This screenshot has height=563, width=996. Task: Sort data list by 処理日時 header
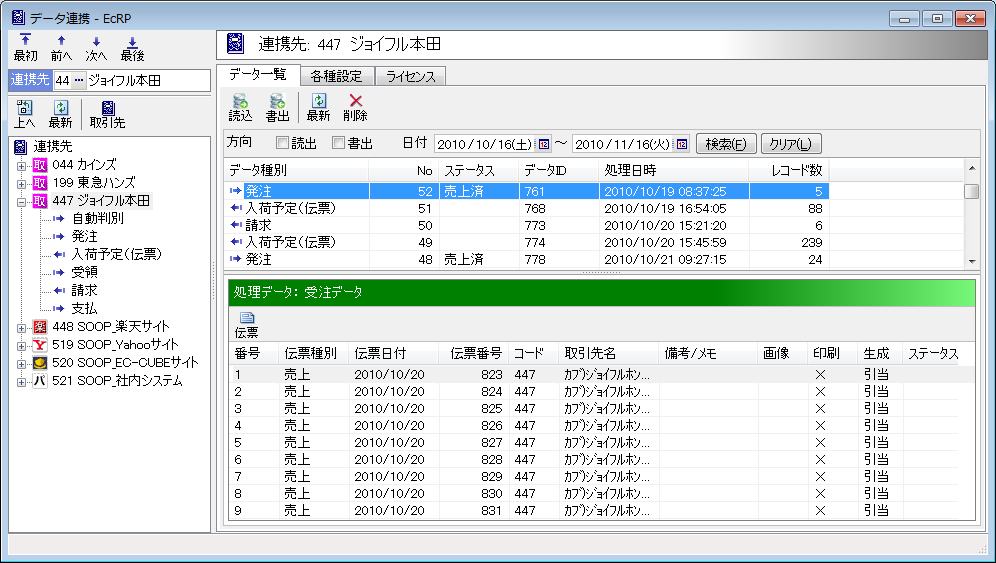point(674,170)
